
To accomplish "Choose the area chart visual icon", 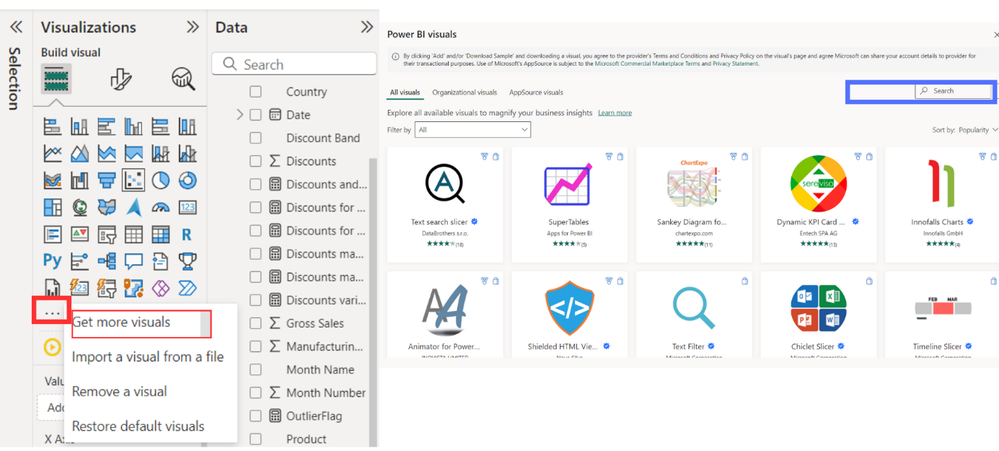I will click(x=80, y=153).
